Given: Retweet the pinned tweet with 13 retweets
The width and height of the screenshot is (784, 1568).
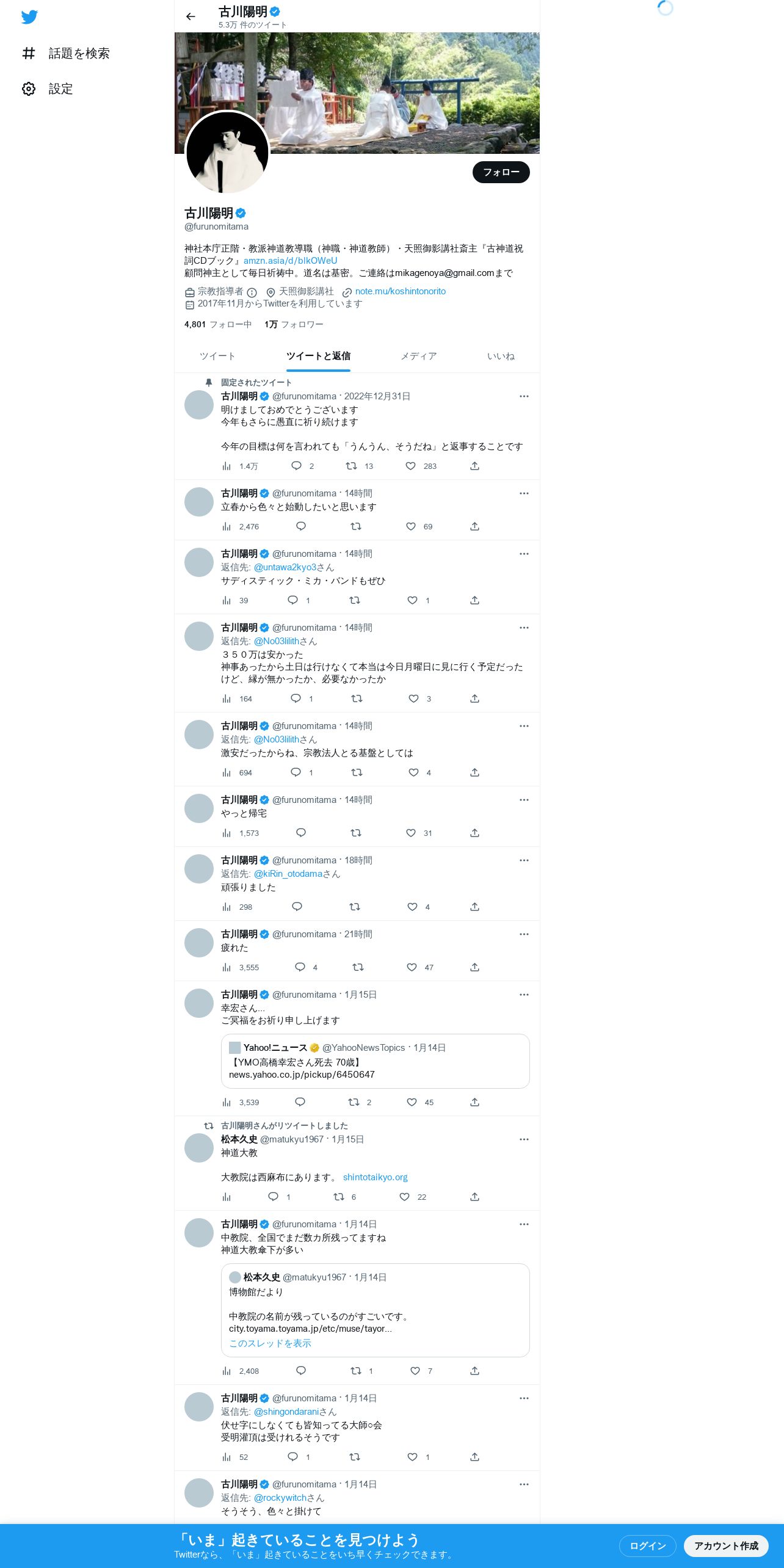Looking at the screenshot, I should [351, 466].
